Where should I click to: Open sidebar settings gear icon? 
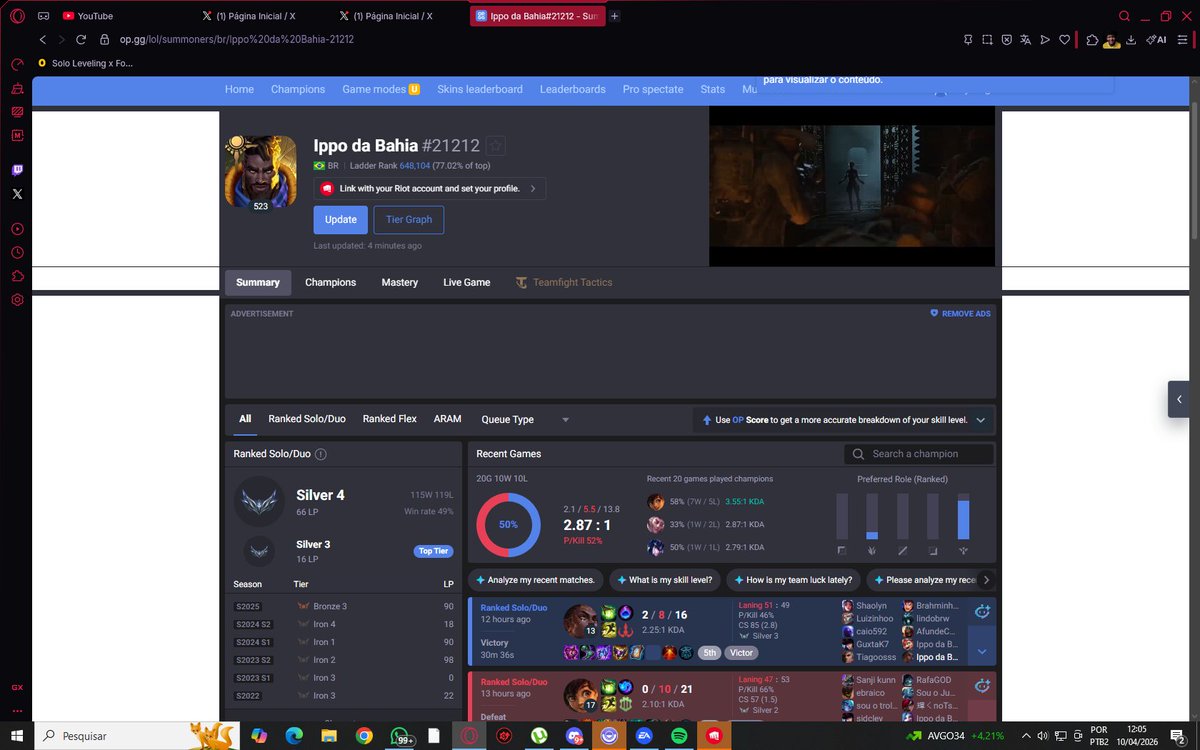17,300
